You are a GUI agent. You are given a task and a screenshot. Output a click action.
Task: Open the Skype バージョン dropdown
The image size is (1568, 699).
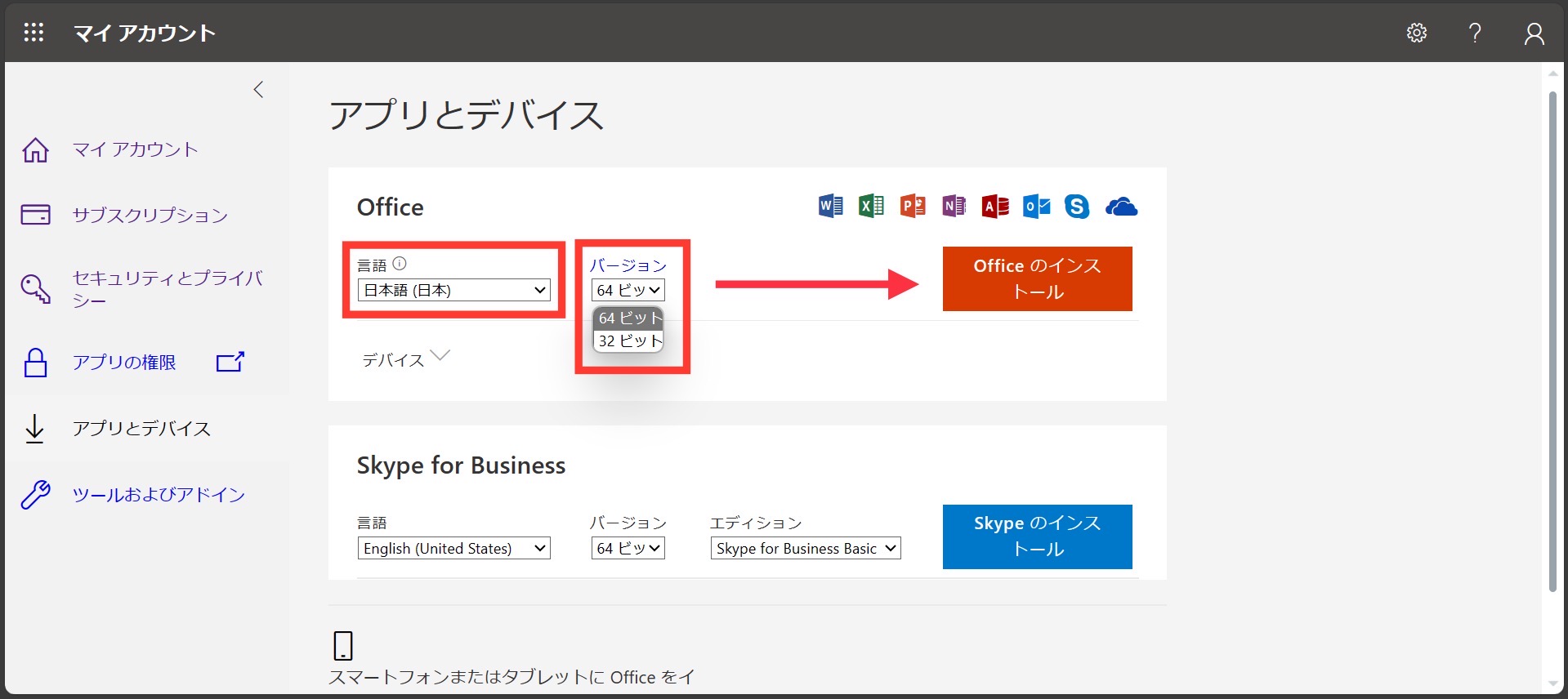pyautogui.click(x=628, y=548)
